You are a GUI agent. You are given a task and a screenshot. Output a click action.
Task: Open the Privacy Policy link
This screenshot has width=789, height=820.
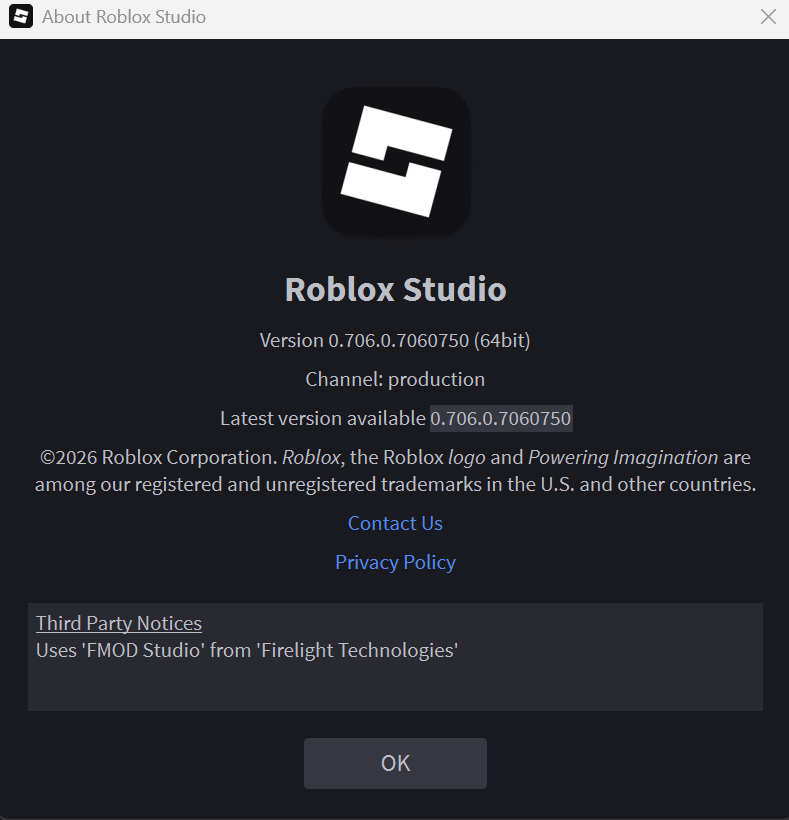click(395, 563)
